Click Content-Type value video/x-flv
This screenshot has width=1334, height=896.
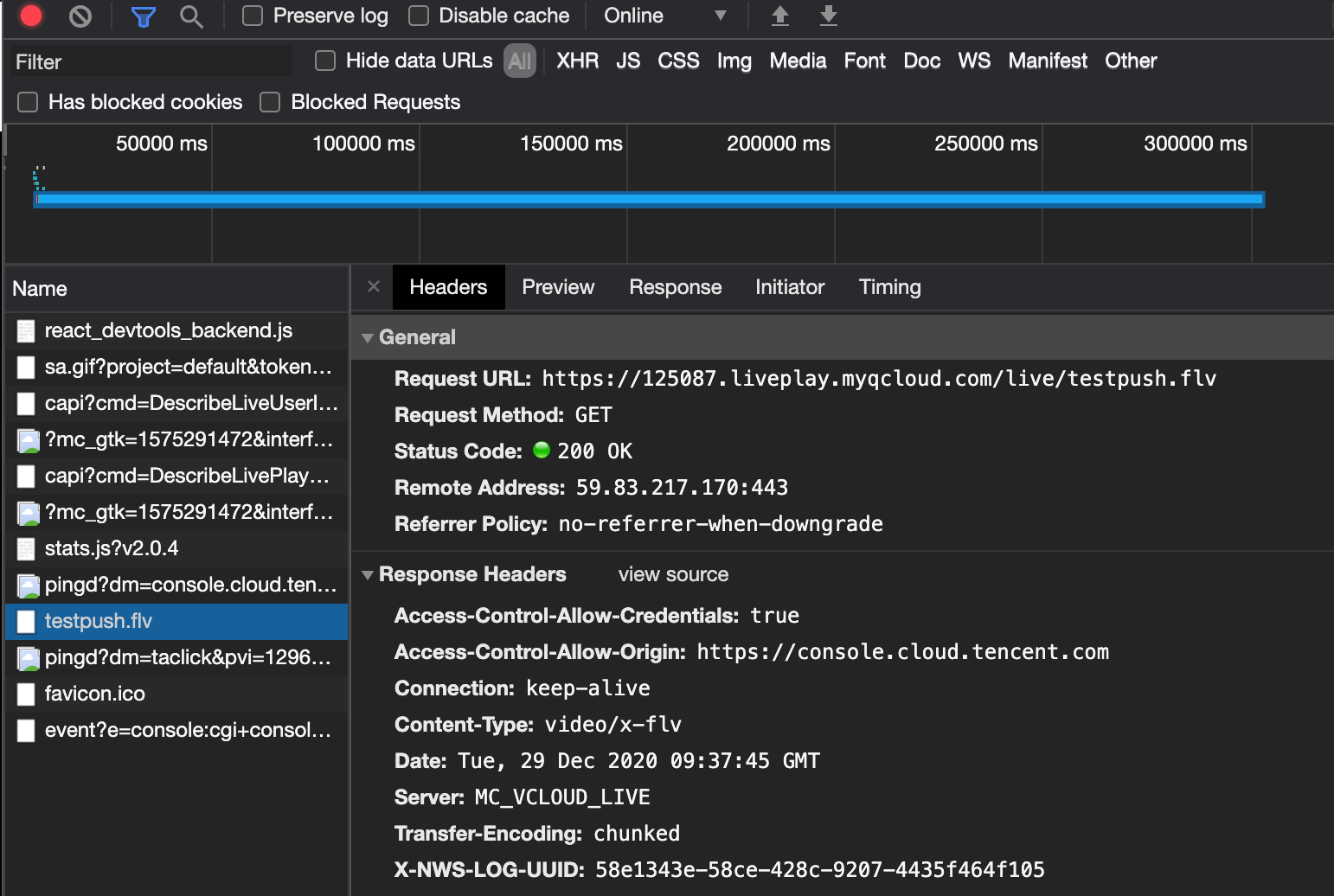coord(612,725)
